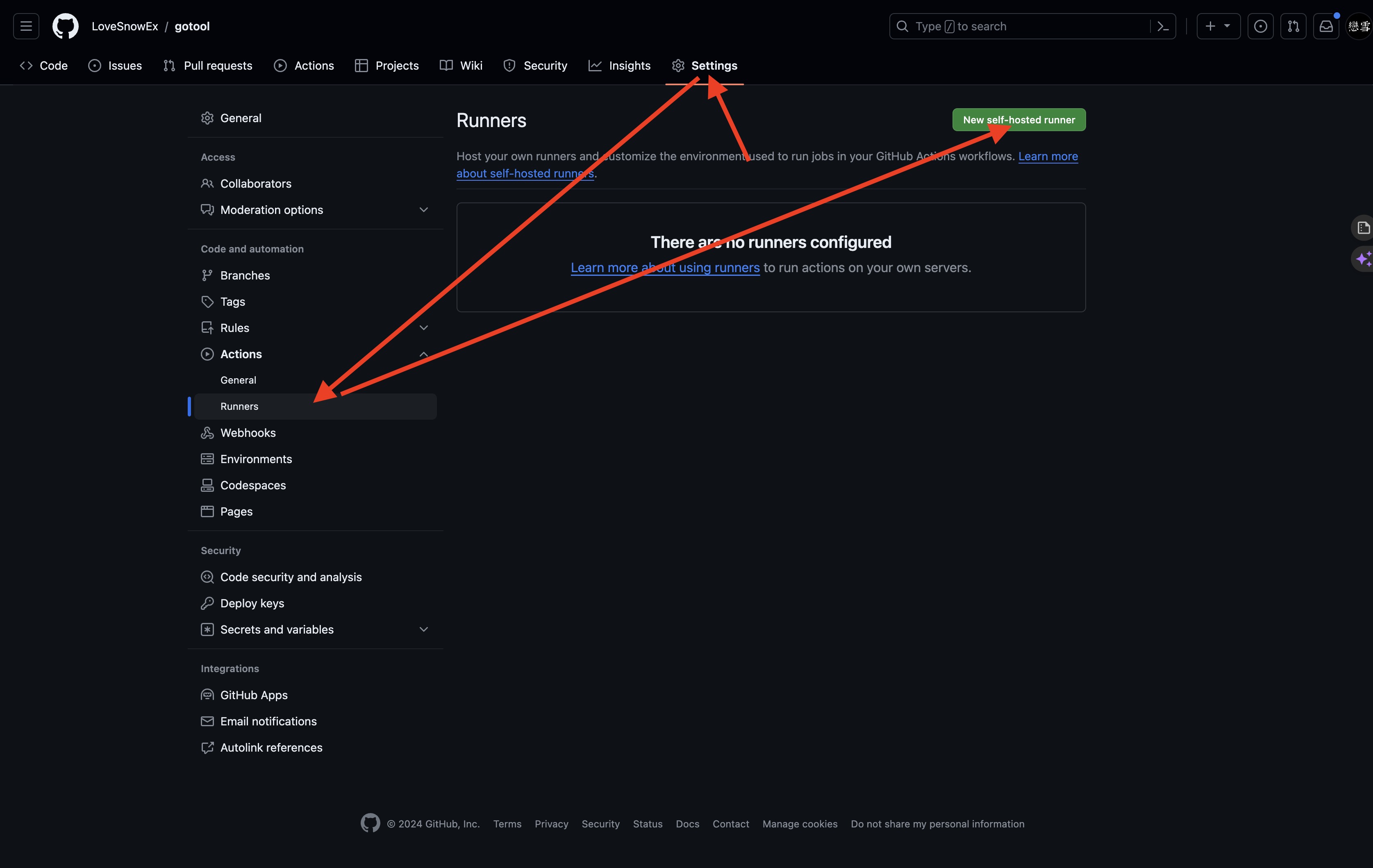Open Environments settings
The image size is (1373, 868).
tap(315, 459)
